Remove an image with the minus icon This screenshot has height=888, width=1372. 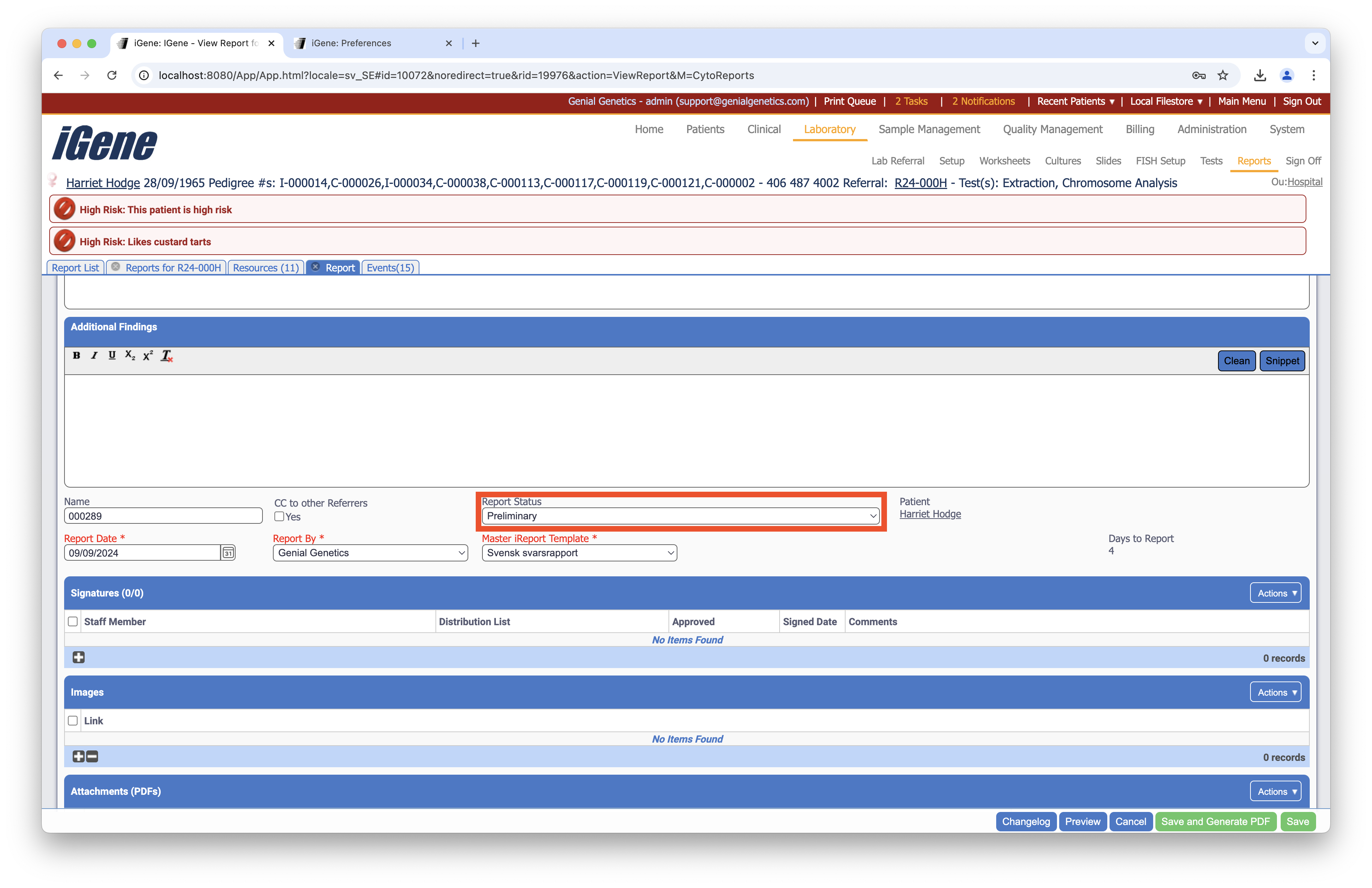pyautogui.click(x=92, y=757)
